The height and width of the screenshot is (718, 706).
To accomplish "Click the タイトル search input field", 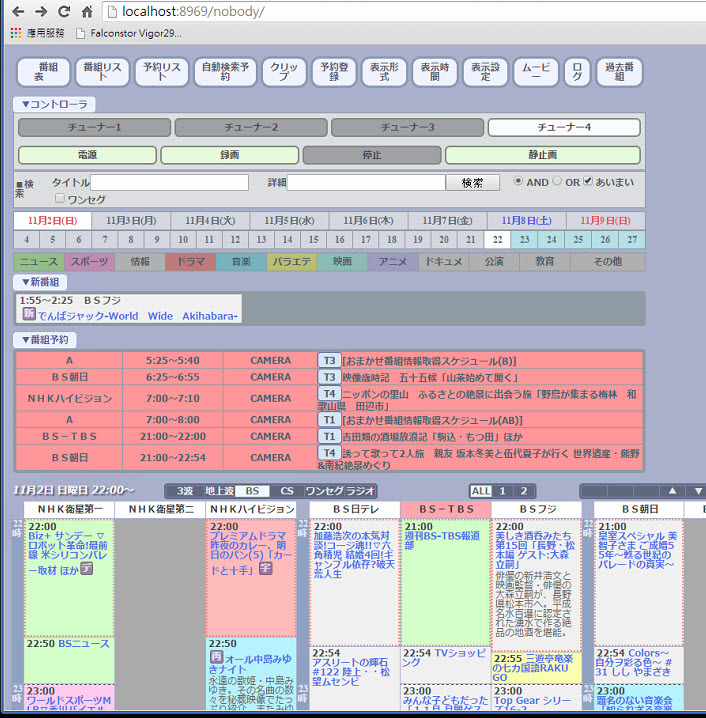I will pyautogui.click(x=169, y=182).
